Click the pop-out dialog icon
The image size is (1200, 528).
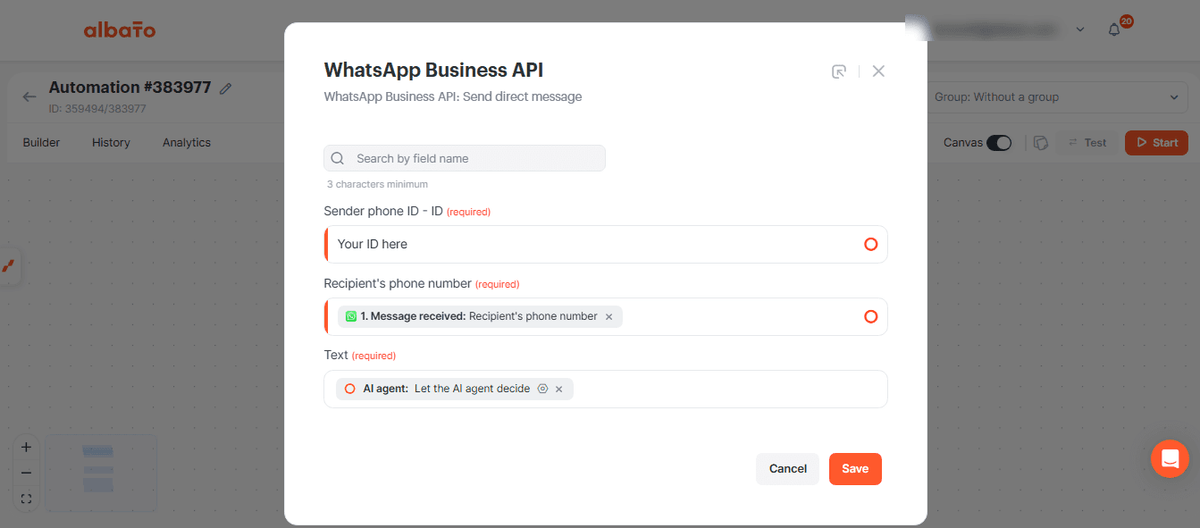[x=839, y=71]
